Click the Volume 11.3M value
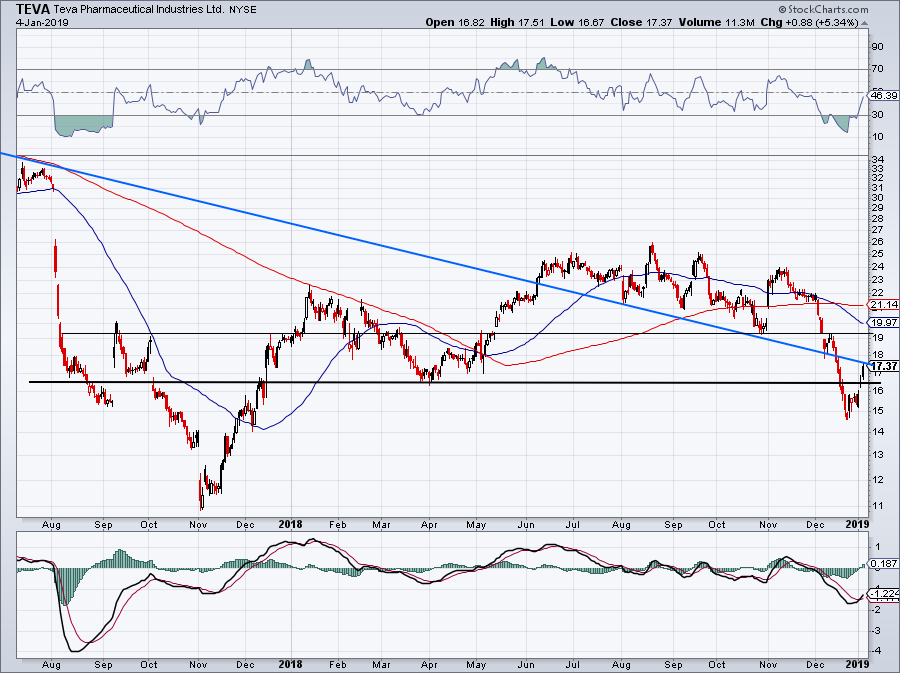900x673 pixels. [x=716, y=22]
